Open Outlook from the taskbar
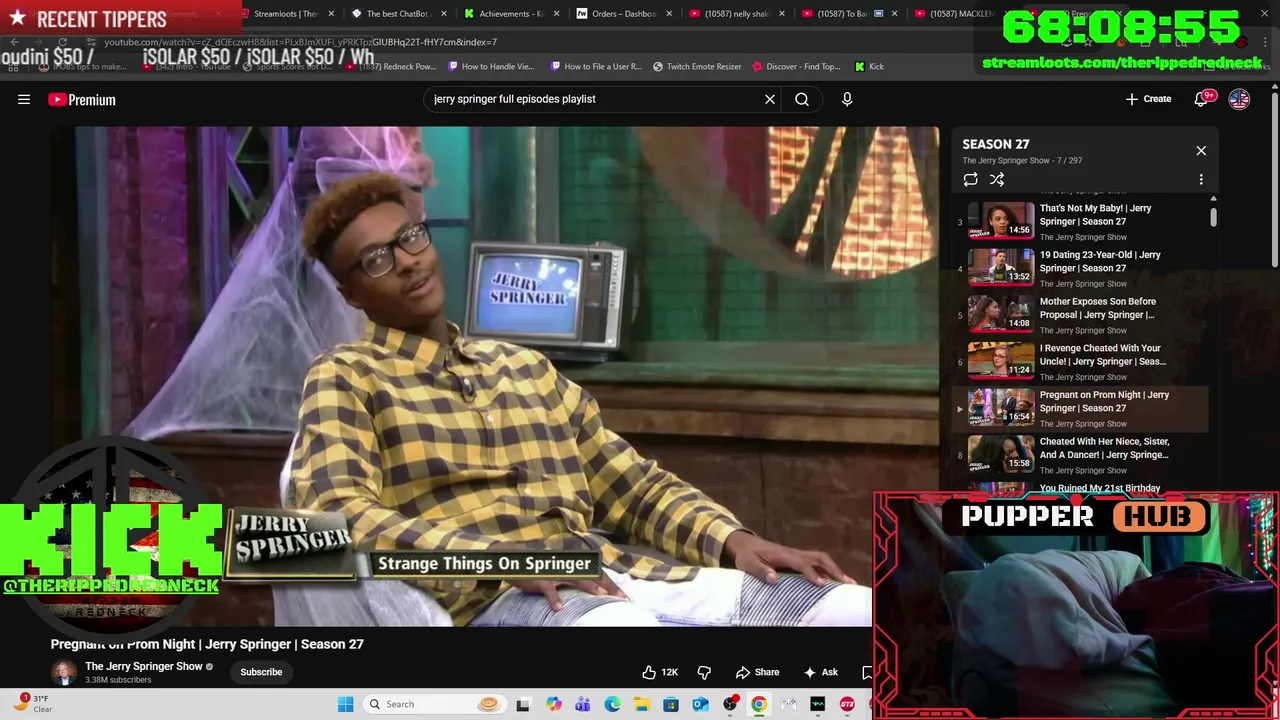The width and height of the screenshot is (1280, 720). tap(700, 704)
